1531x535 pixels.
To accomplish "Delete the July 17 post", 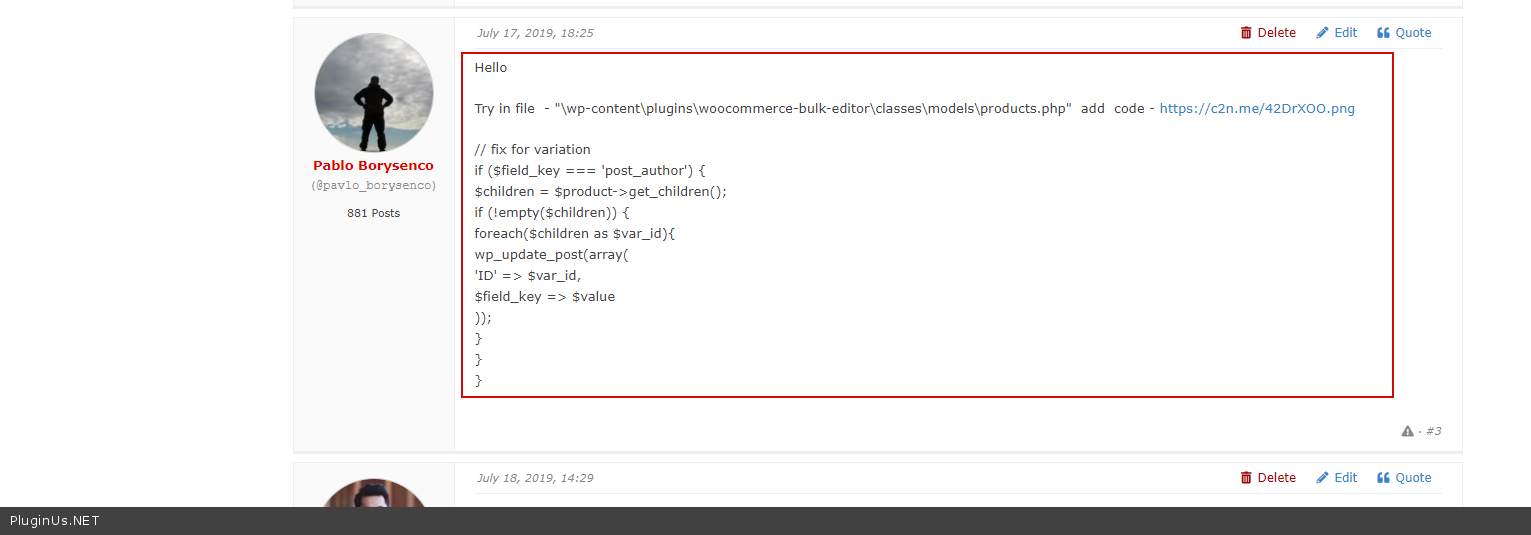I will pyautogui.click(x=1268, y=33).
